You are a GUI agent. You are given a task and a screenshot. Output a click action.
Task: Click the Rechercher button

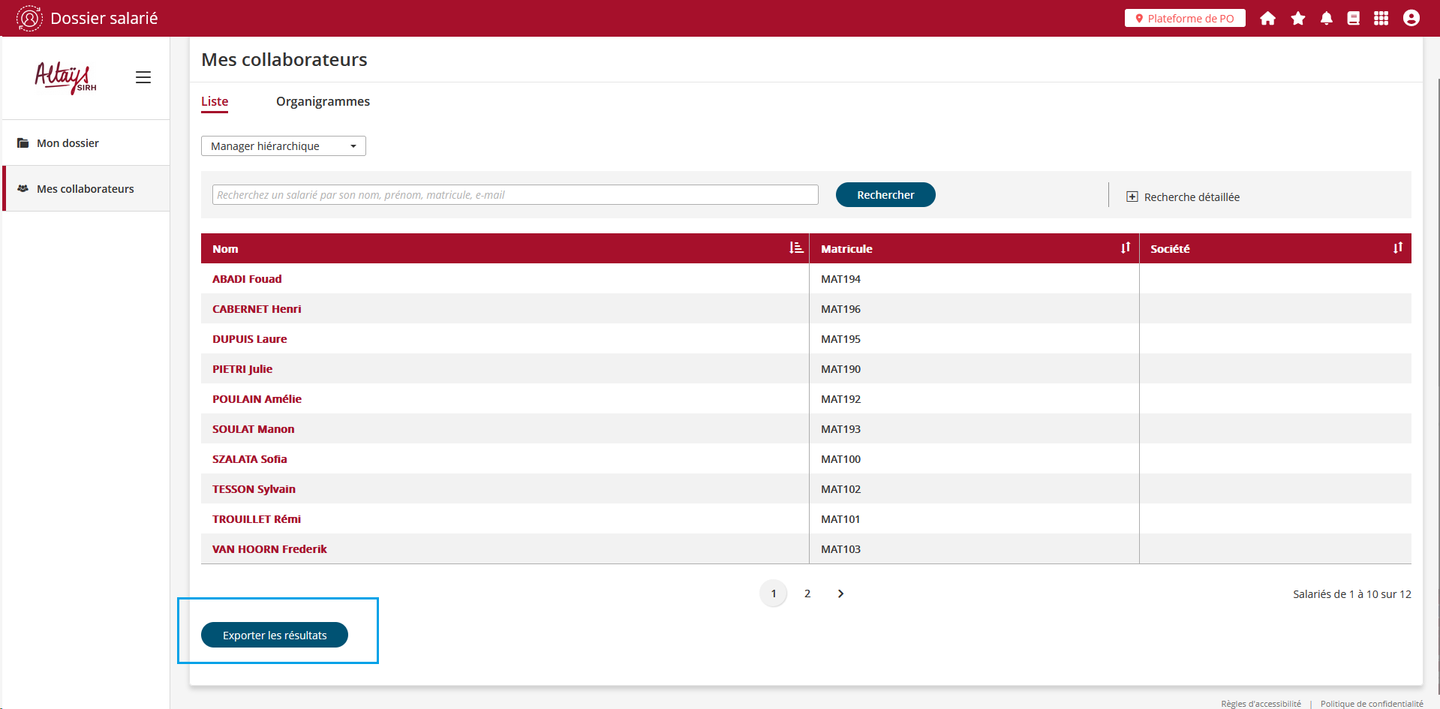(885, 195)
